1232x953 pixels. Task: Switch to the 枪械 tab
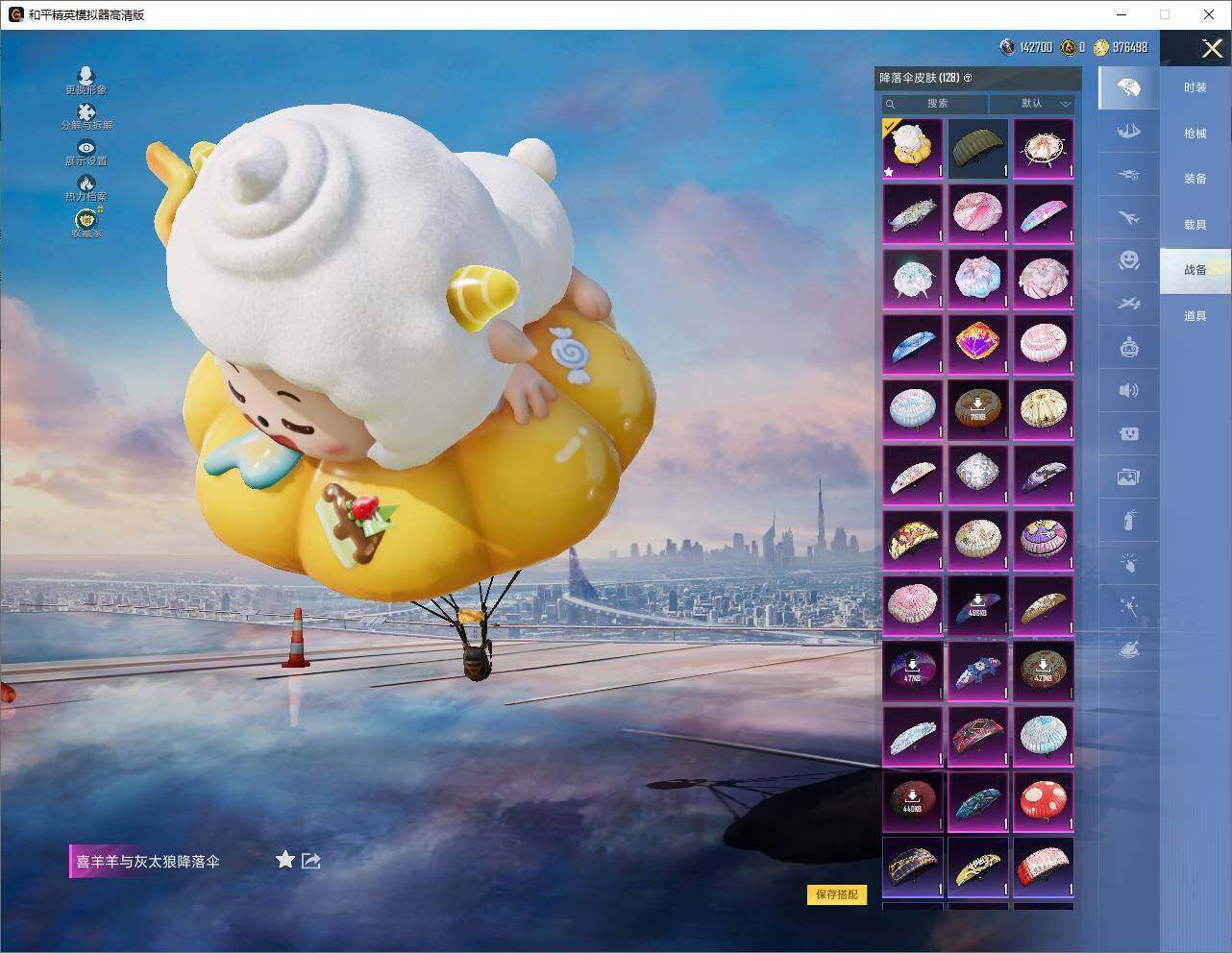(1195, 134)
